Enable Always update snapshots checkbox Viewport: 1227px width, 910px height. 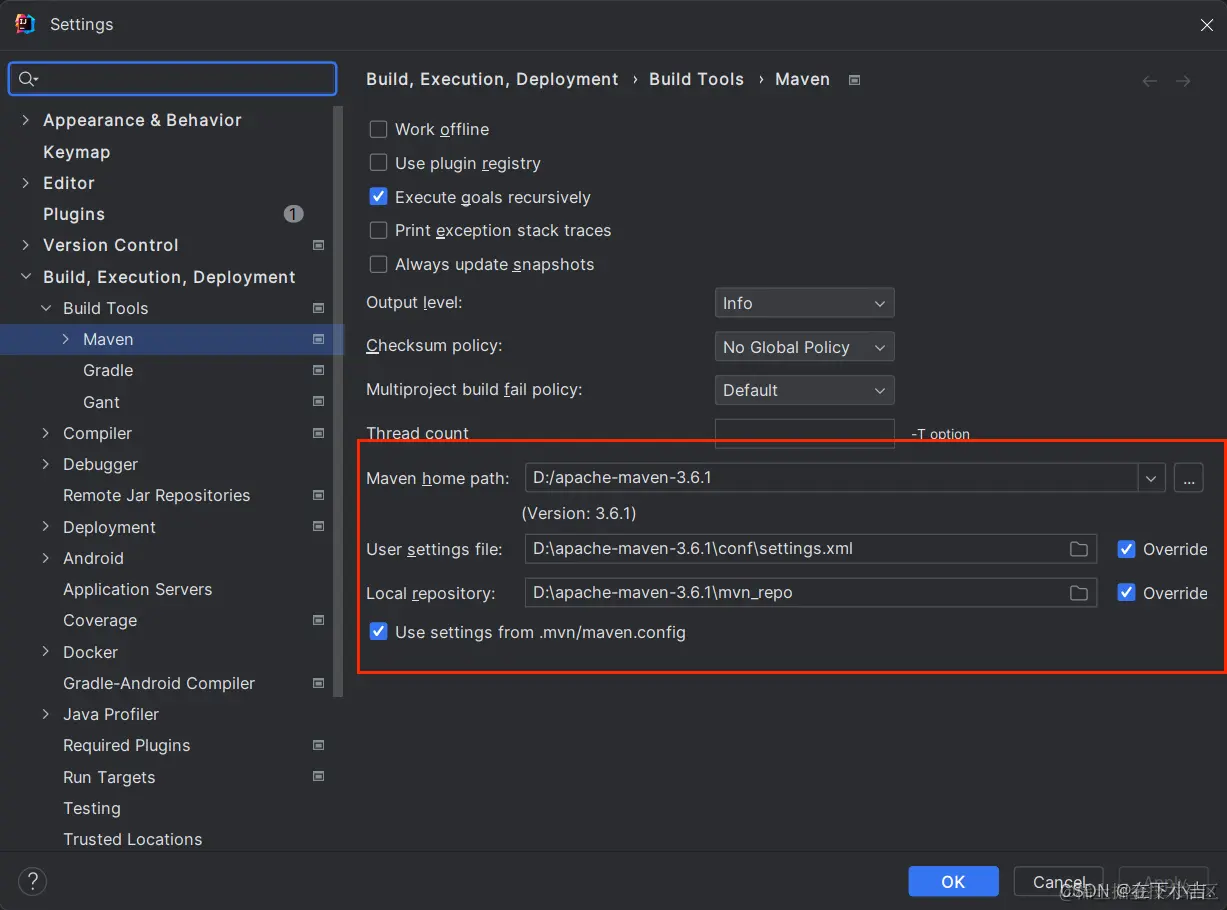(378, 264)
